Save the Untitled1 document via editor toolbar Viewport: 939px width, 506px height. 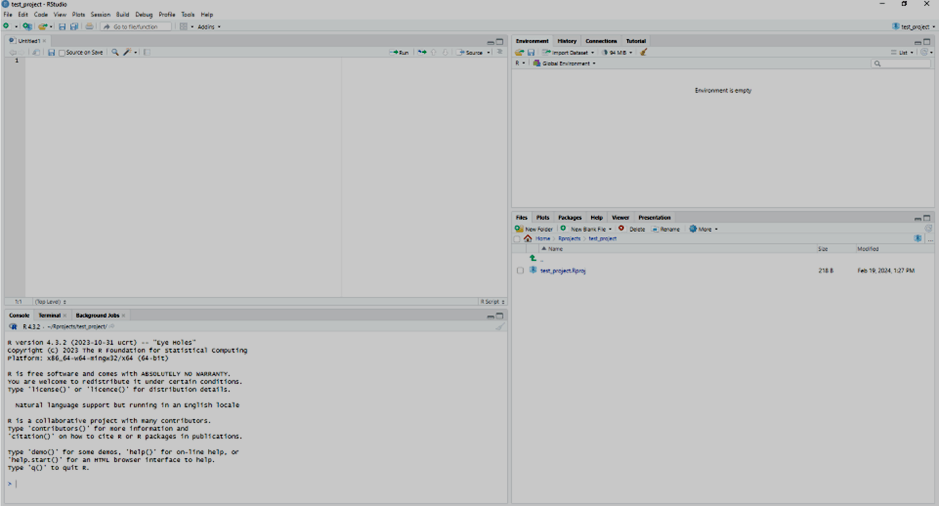click(x=52, y=53)
